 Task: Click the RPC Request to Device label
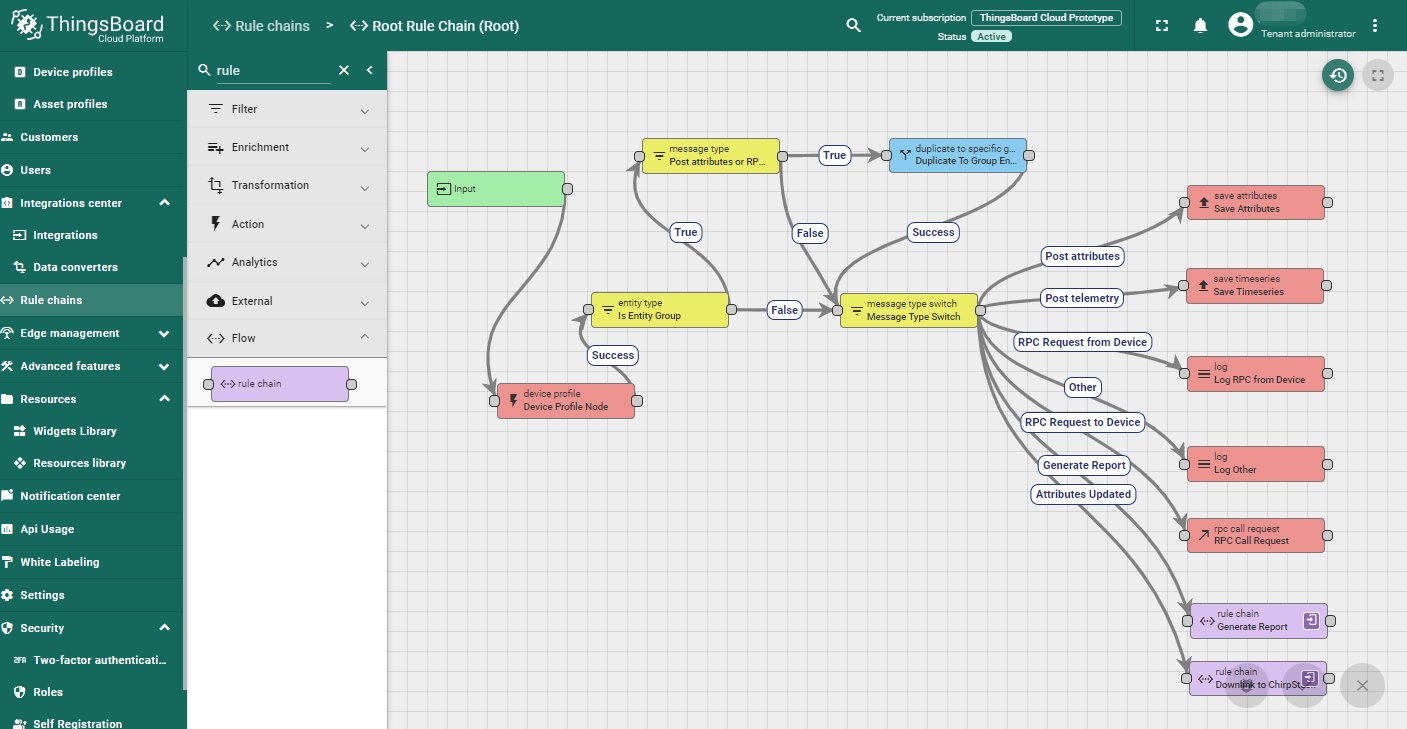(x=1082, y=422)
